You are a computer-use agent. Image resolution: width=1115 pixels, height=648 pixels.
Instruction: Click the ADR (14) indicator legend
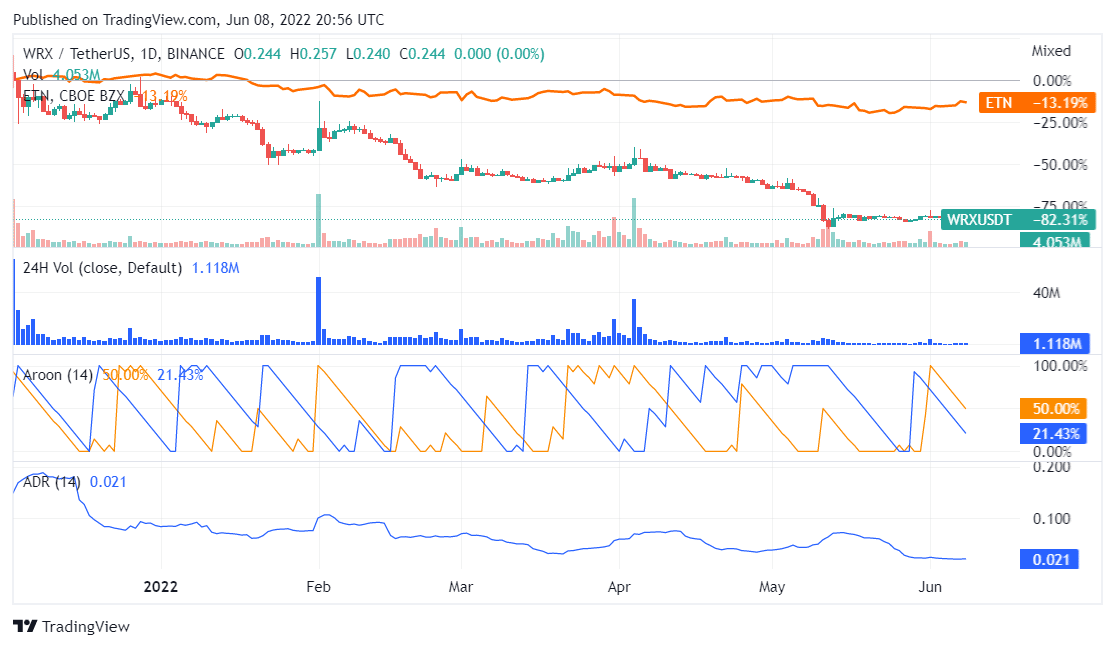click(x=51, y=482)
